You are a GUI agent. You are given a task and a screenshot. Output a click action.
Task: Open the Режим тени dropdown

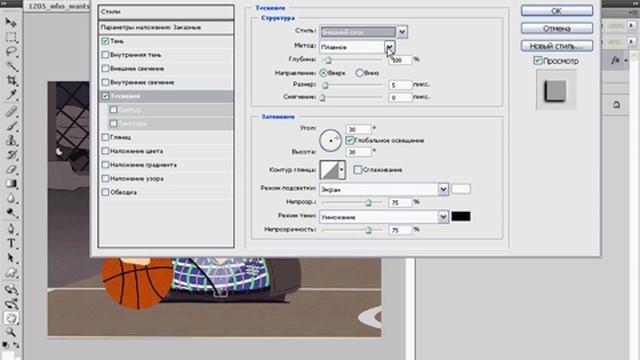pyautogui.click(x=384, y=217)
